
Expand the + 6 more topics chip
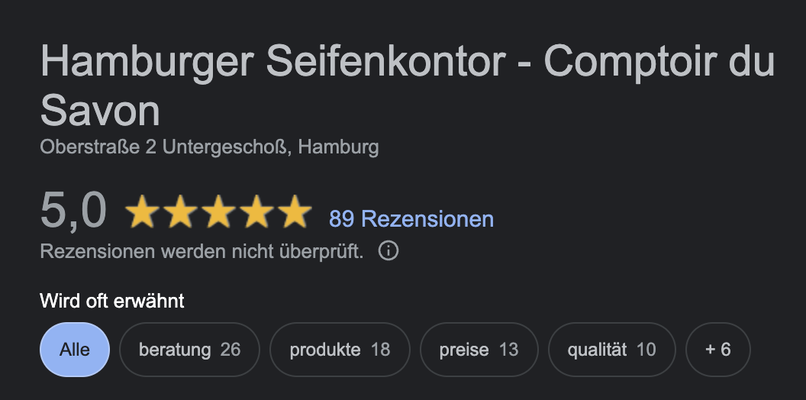pos(718,350)
